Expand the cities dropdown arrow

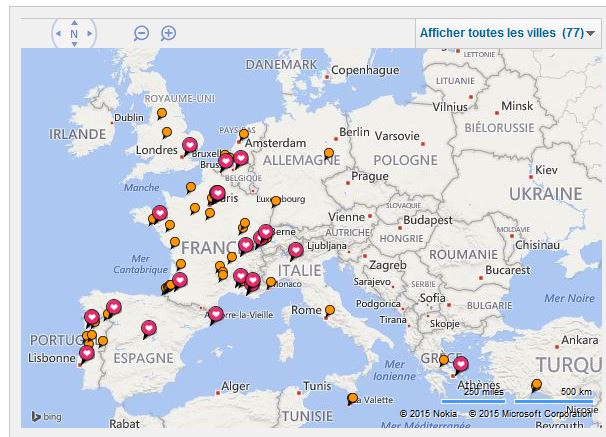(591, 34)
